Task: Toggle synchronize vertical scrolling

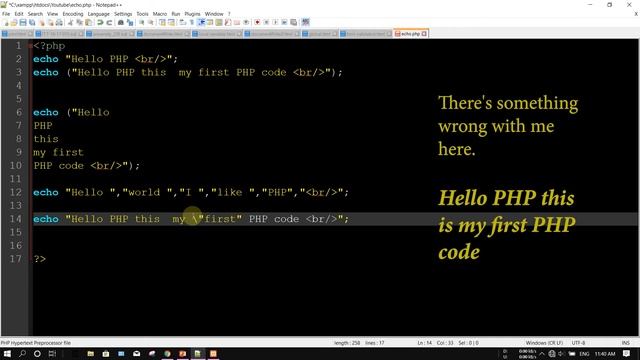Action: [162, 22]
